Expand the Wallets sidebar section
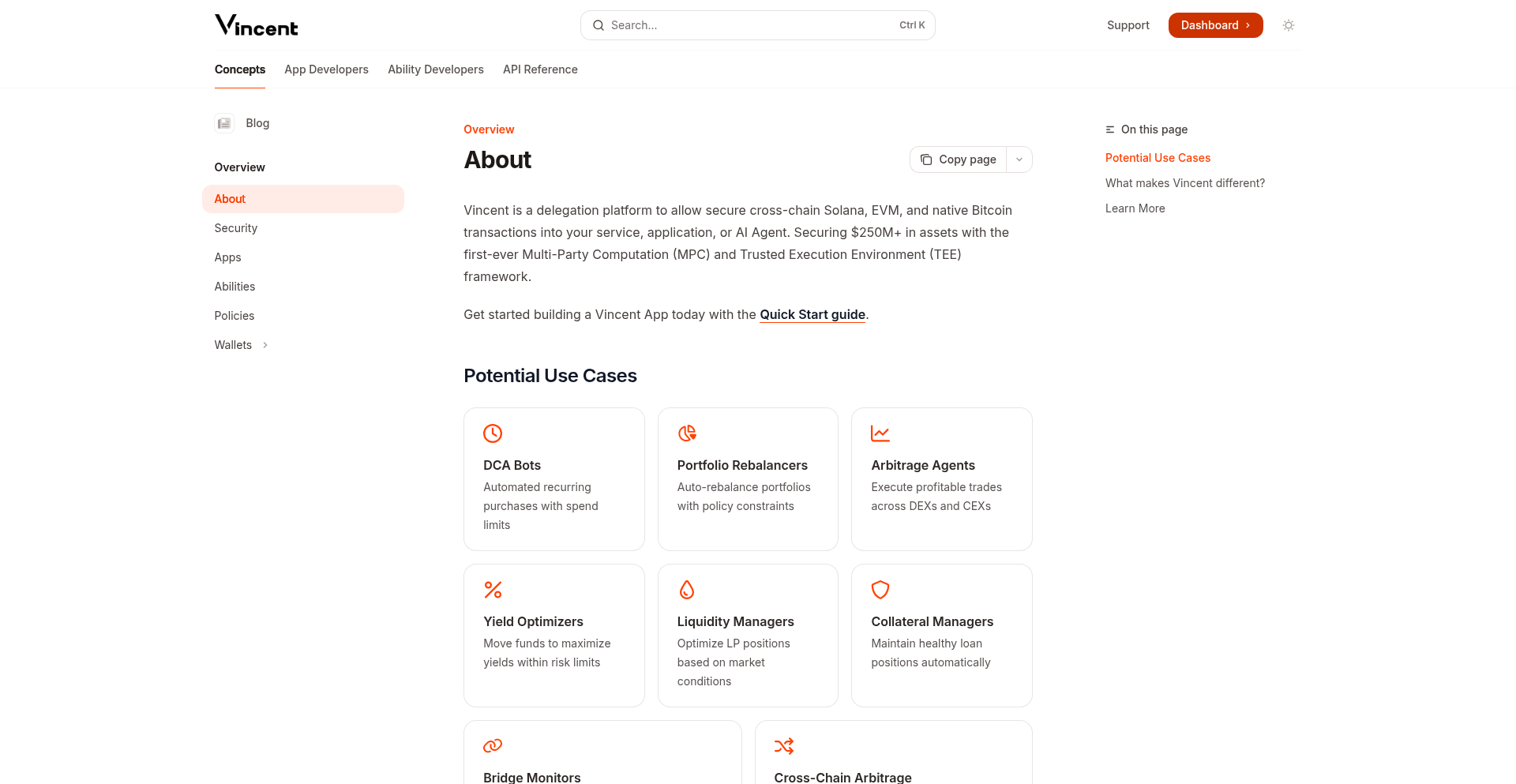Image resolution: width=1516 pixels, height=784 pixels. point(265,345)
